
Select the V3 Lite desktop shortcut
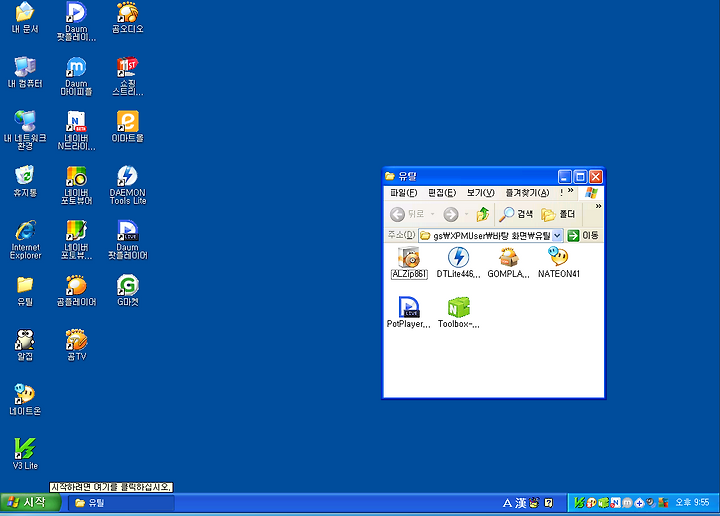click(x=25, y=454)
